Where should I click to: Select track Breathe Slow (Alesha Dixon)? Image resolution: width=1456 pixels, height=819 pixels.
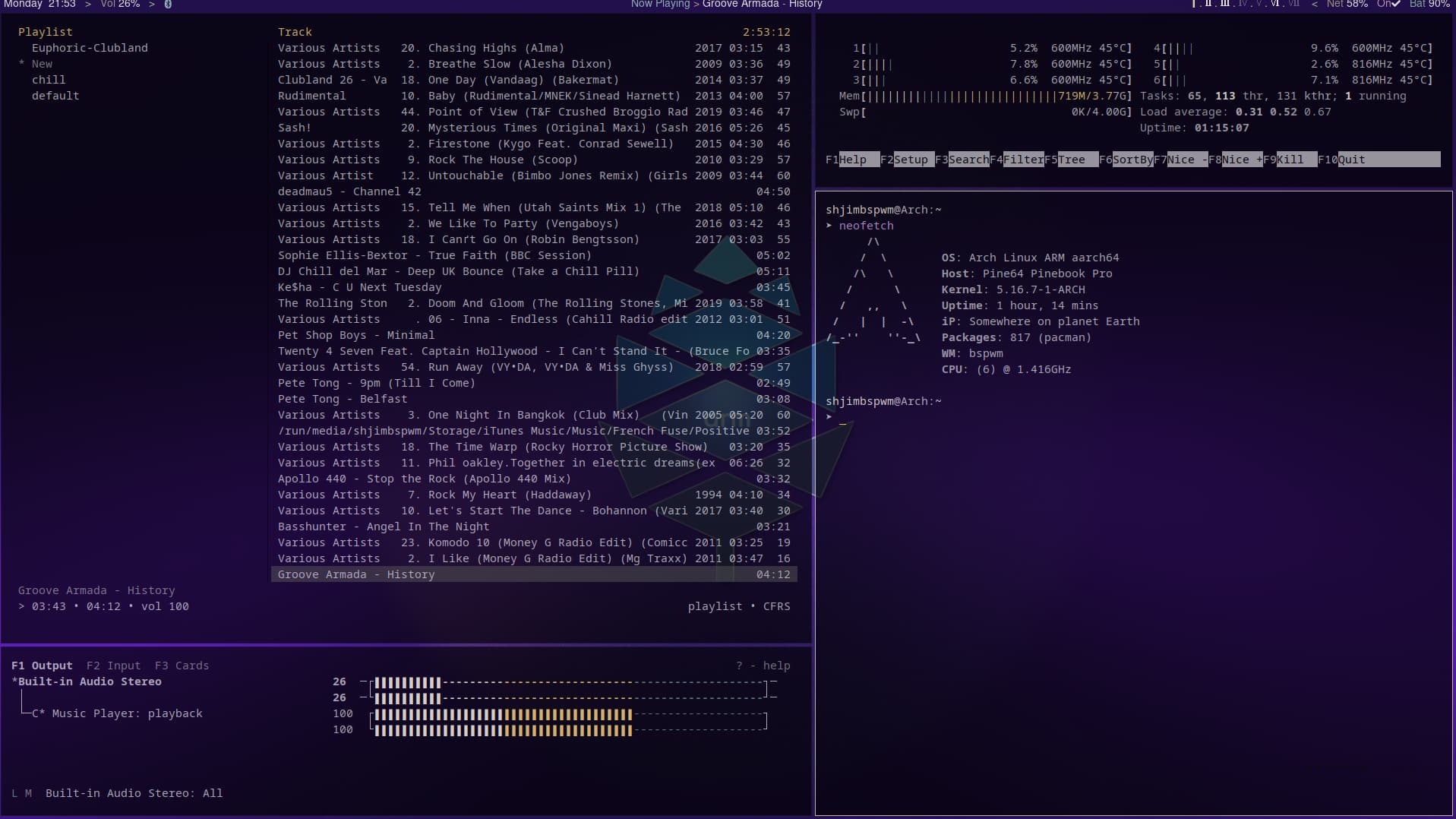click(533, 64)
